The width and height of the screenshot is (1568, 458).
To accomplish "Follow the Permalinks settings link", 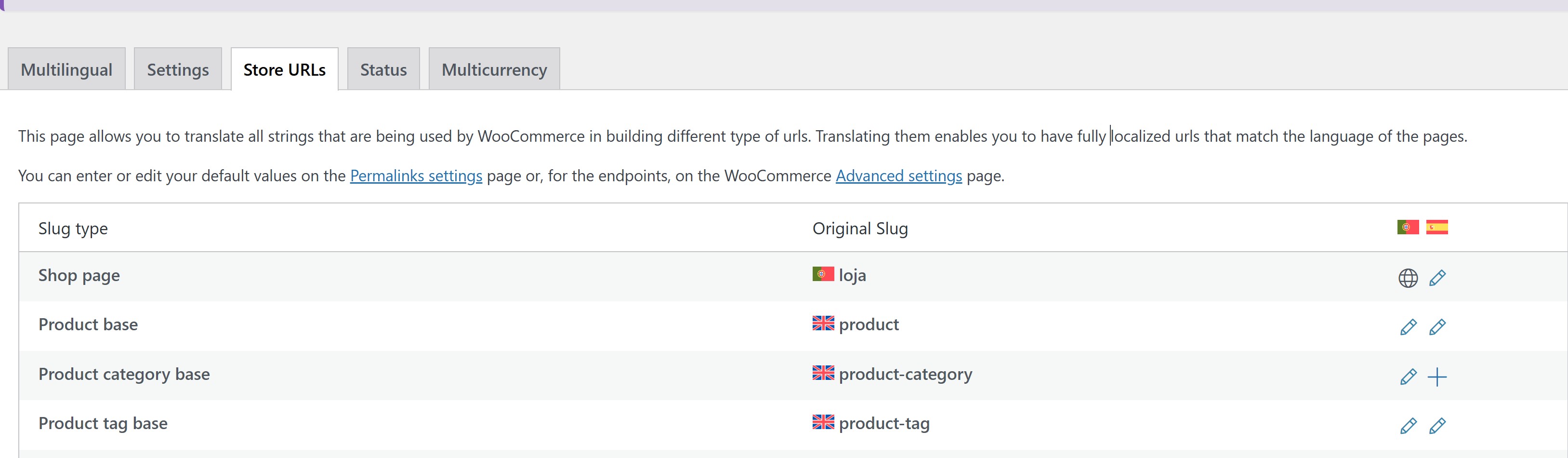I will (x=416, y=175).
